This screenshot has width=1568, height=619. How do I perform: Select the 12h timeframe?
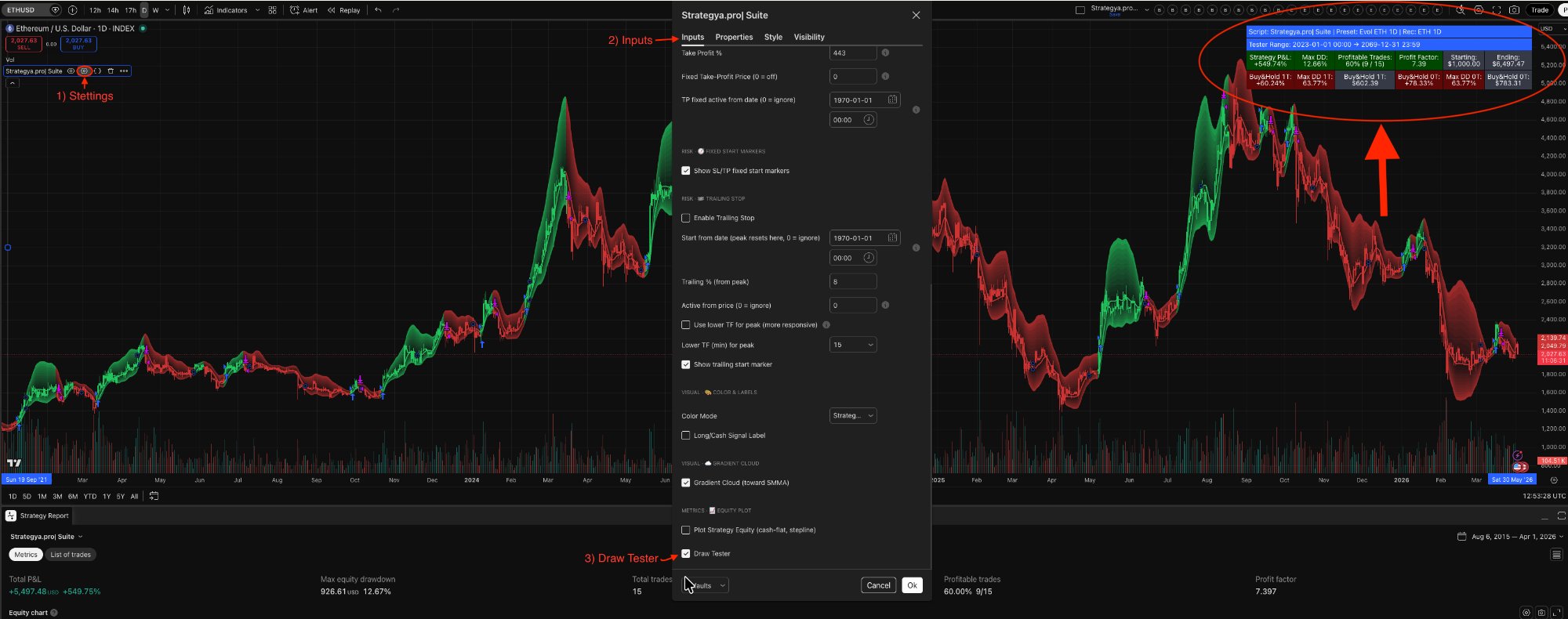pyautogui.click(x=95, y=10)
